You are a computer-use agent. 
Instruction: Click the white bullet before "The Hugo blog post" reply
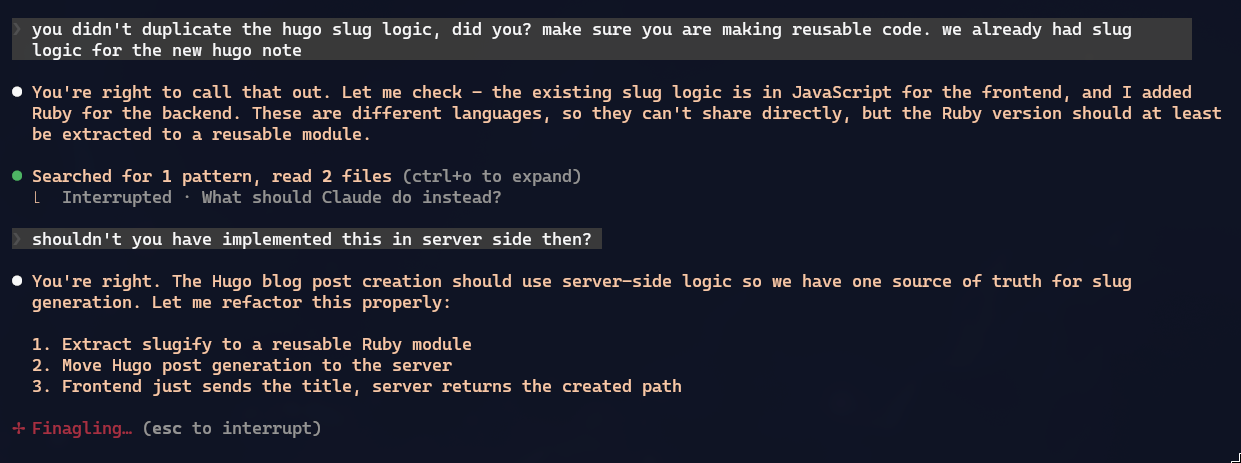coord(17,282)
